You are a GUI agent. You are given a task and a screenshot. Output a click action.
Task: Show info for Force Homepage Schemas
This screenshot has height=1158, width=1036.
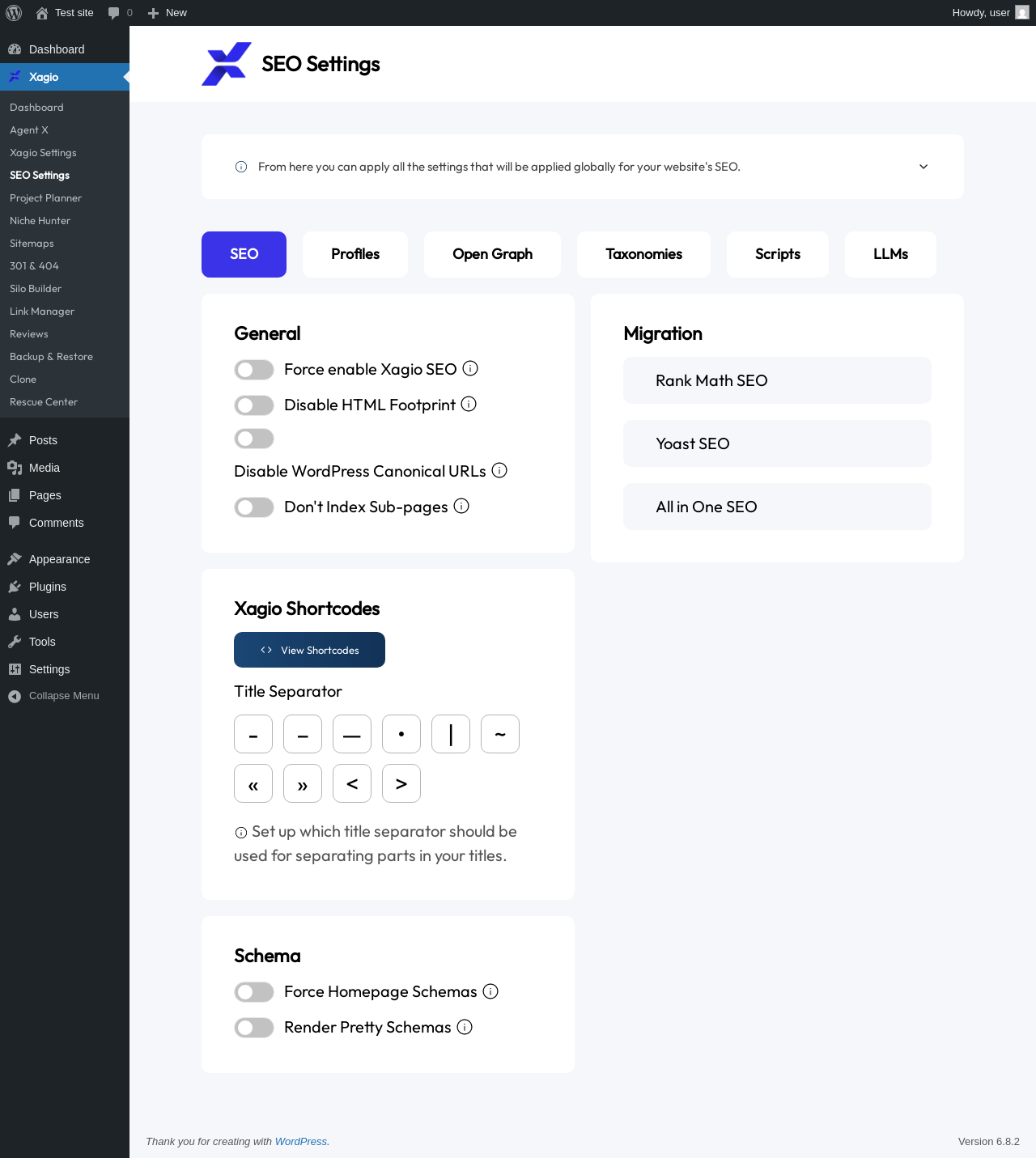(x=490, y=991)
